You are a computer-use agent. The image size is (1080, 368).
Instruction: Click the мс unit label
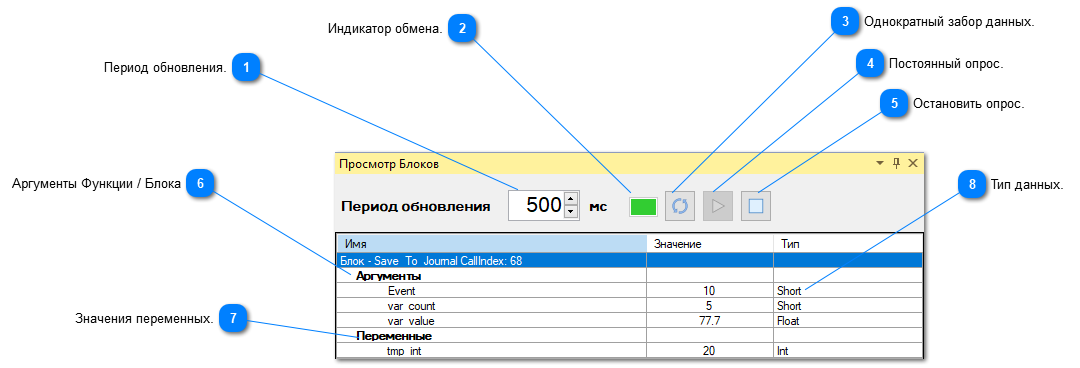pyautogui.click(x=599, y=206)
